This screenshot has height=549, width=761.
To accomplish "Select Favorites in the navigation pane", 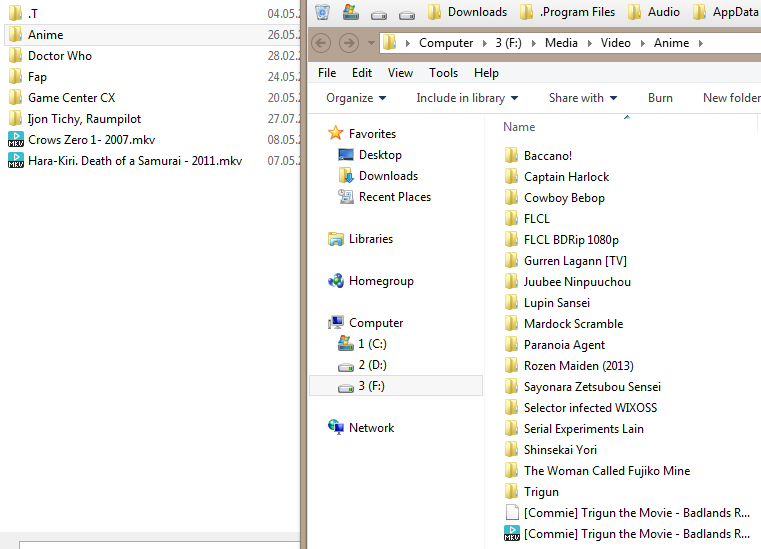I will (x=362, y=133).
